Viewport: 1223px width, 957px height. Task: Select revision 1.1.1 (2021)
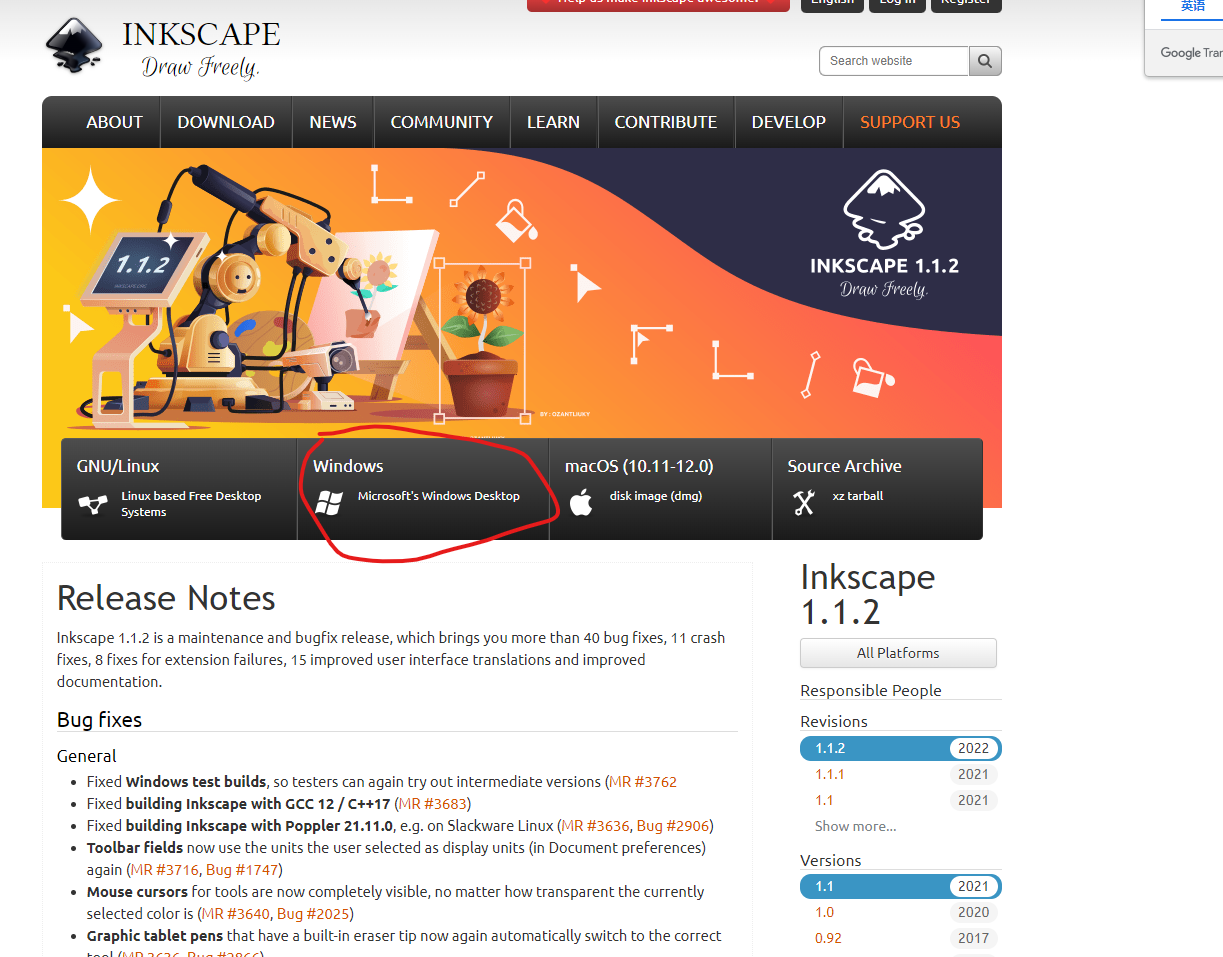(x=901, y=774)
